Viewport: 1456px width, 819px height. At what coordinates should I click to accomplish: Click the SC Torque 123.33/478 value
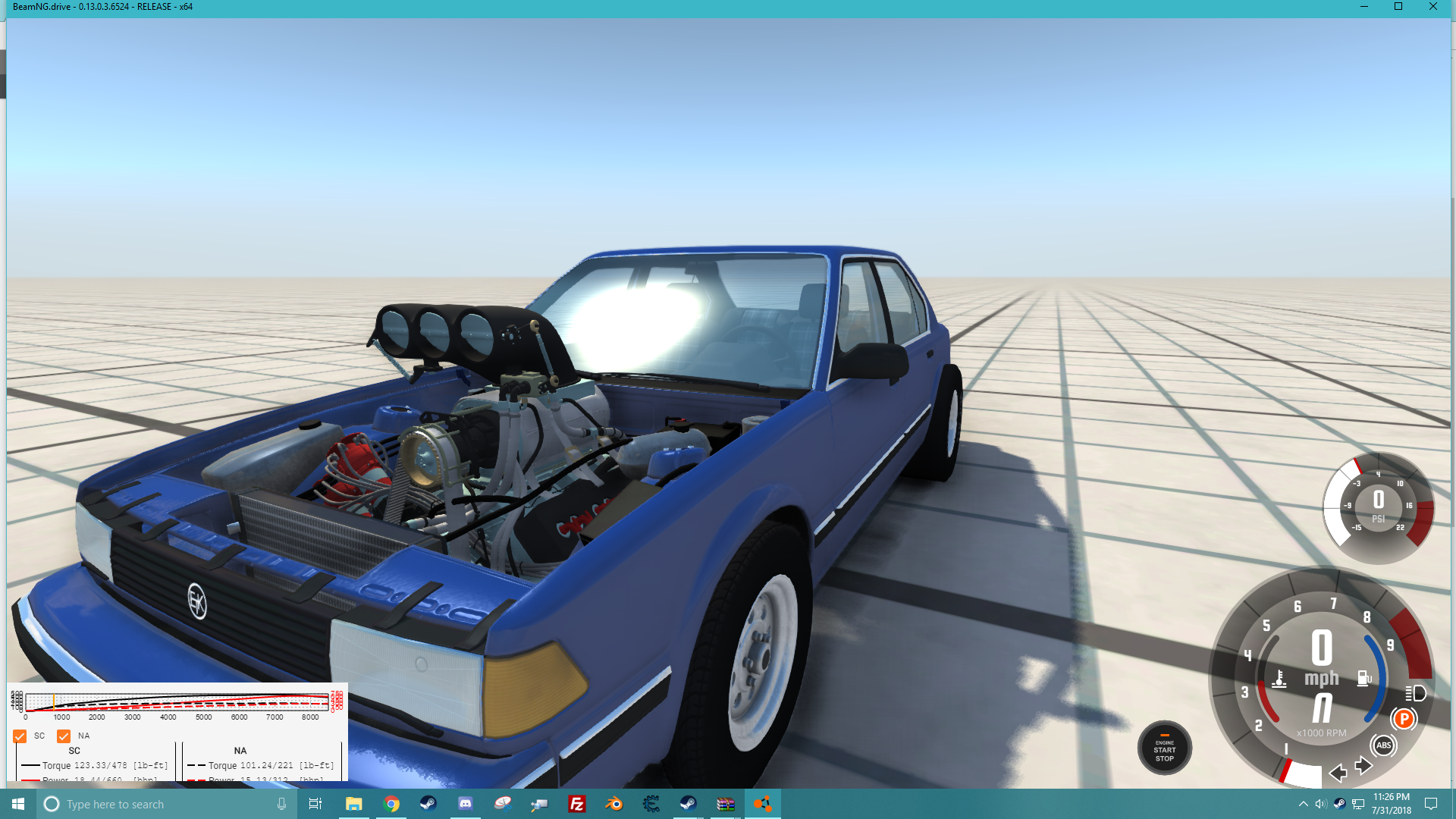pos(101,766)
